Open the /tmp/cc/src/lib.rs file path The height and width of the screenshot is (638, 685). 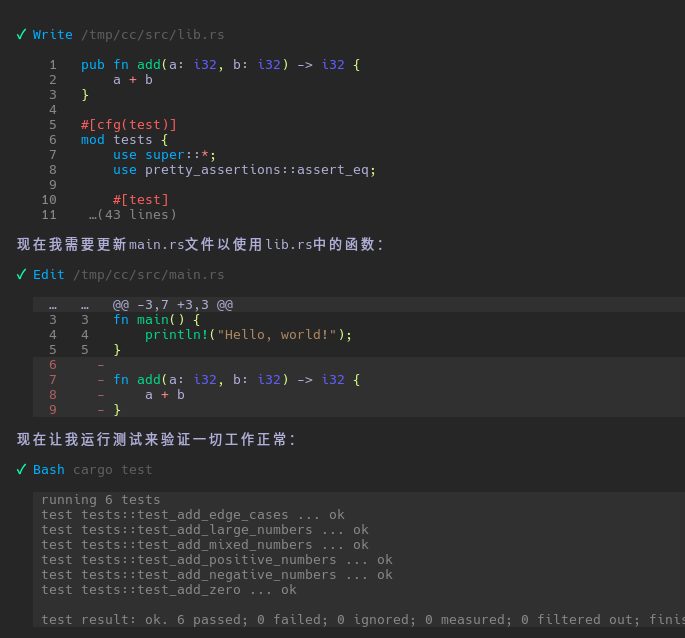click(153, 35)
